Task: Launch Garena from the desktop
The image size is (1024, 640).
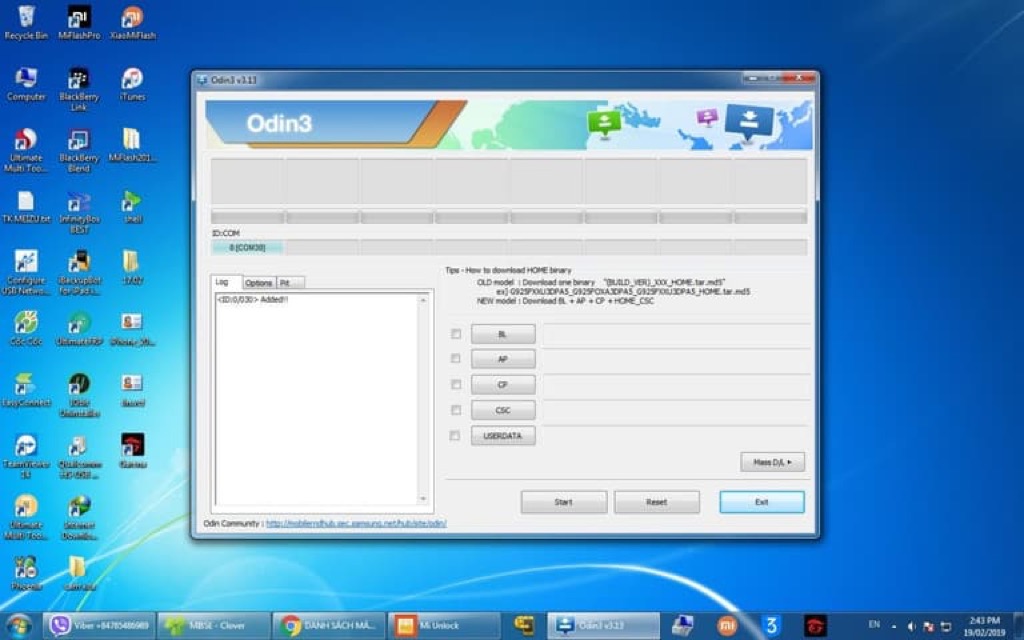Action: point(133,452)
